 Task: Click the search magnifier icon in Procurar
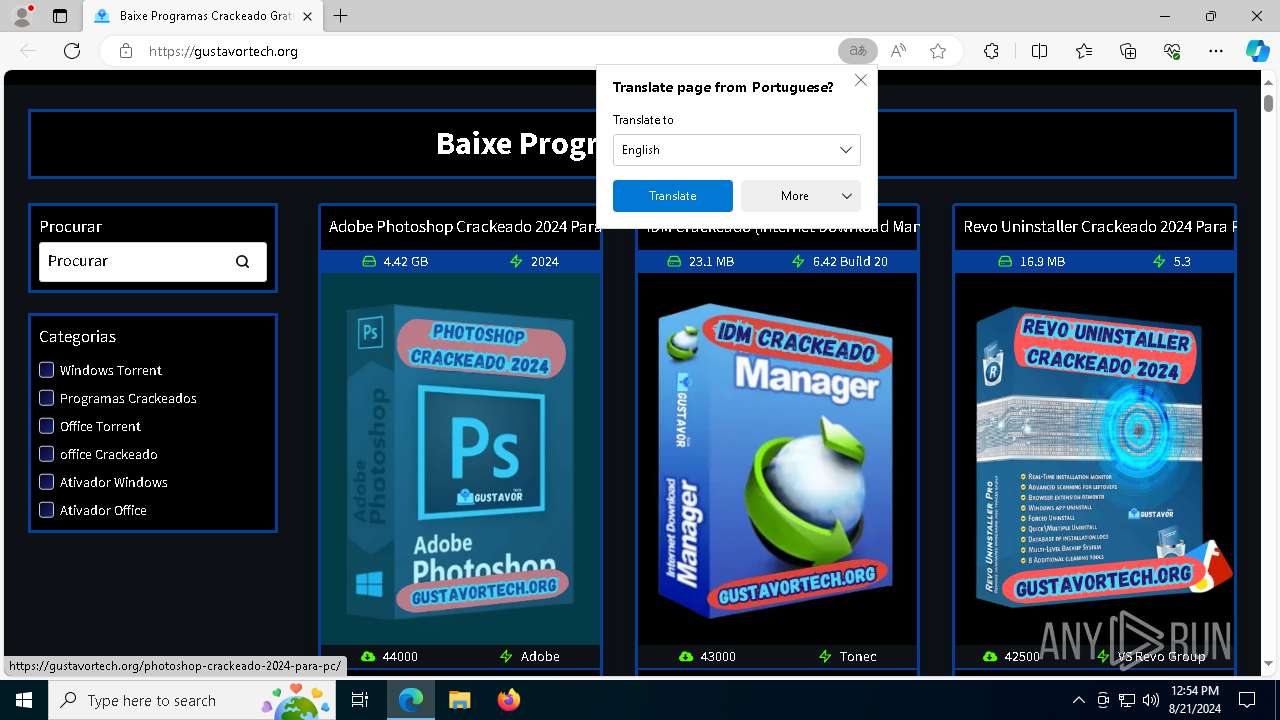click(x=243, y=261)
